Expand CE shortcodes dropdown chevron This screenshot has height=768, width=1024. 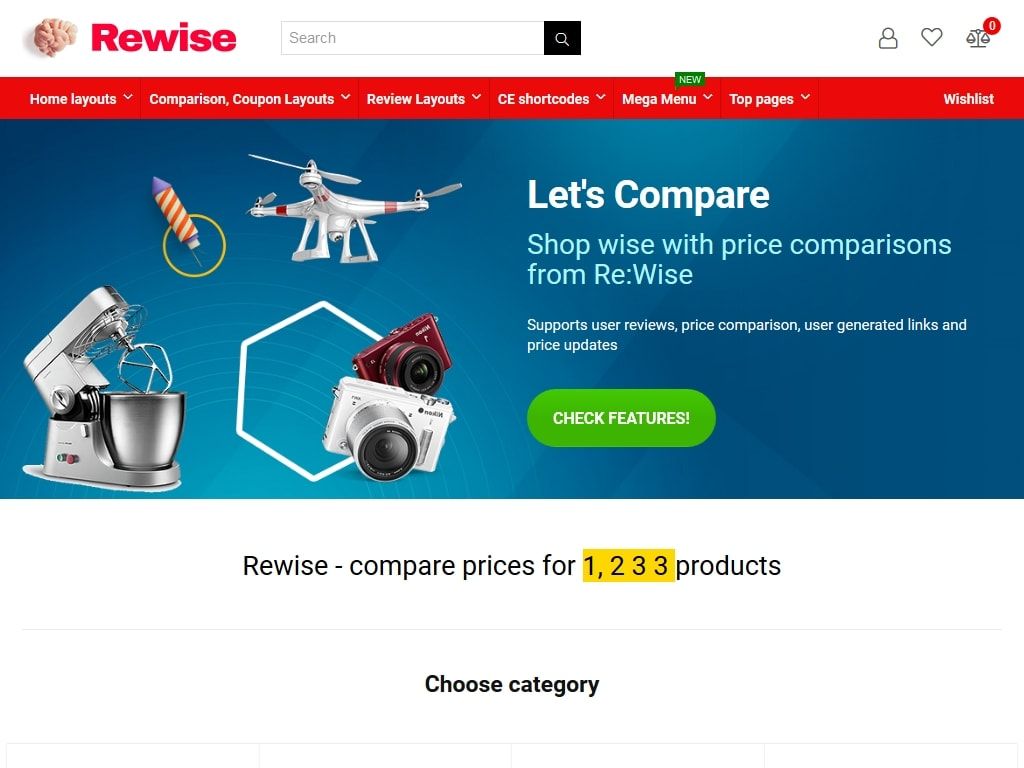tap(601, 97)
